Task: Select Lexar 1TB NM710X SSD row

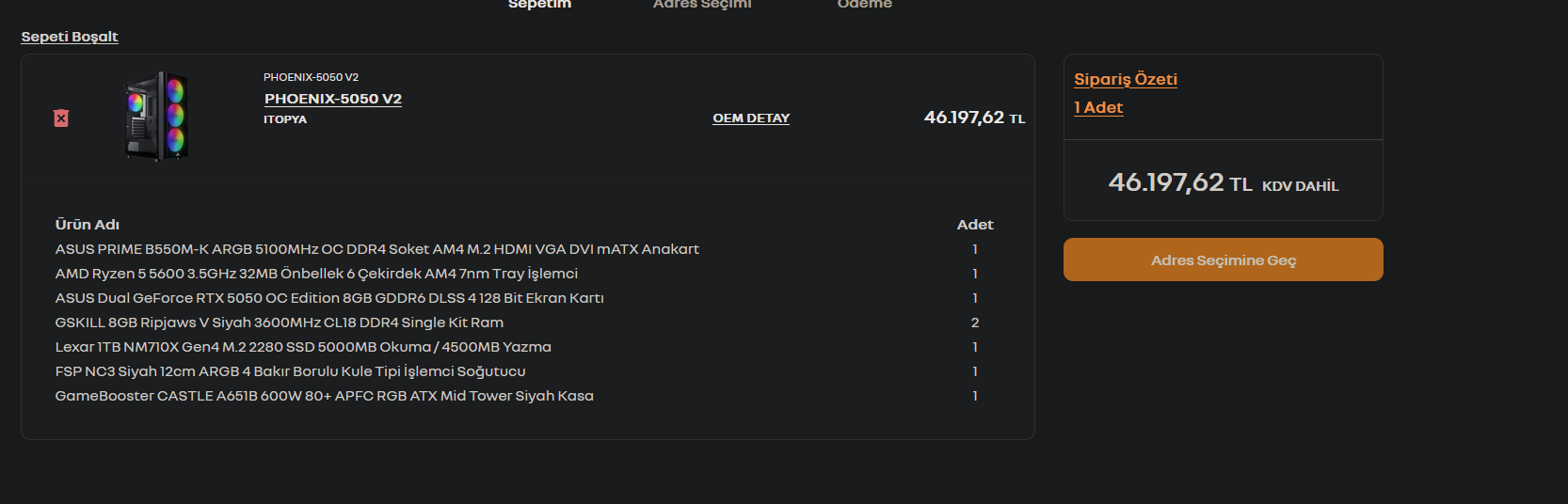Action: (x=524, y=347)
